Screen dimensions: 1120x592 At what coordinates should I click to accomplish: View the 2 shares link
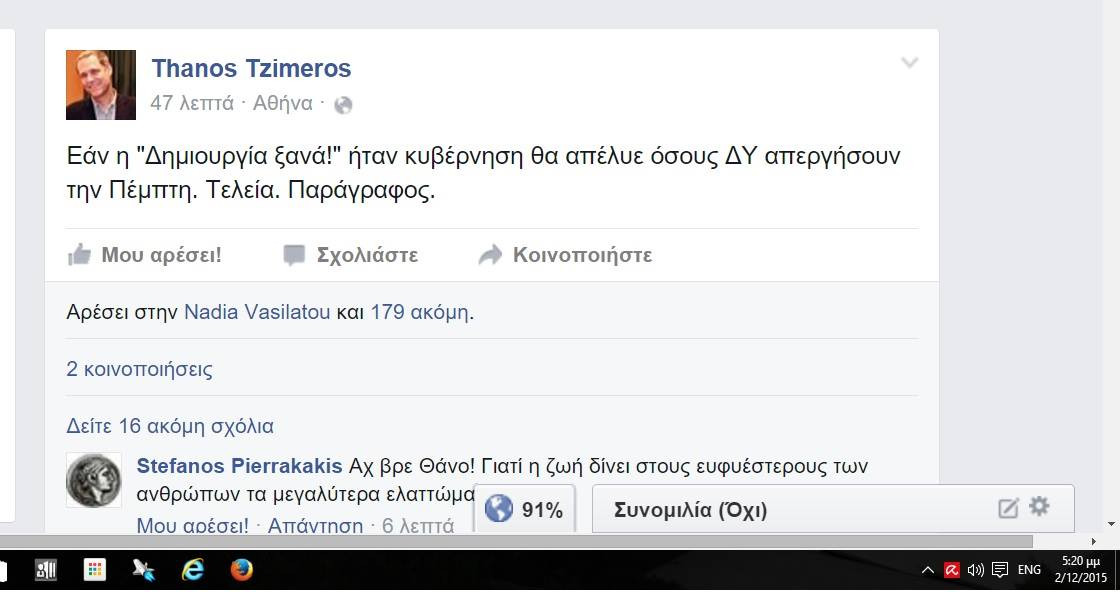click(x=139, y=369)
